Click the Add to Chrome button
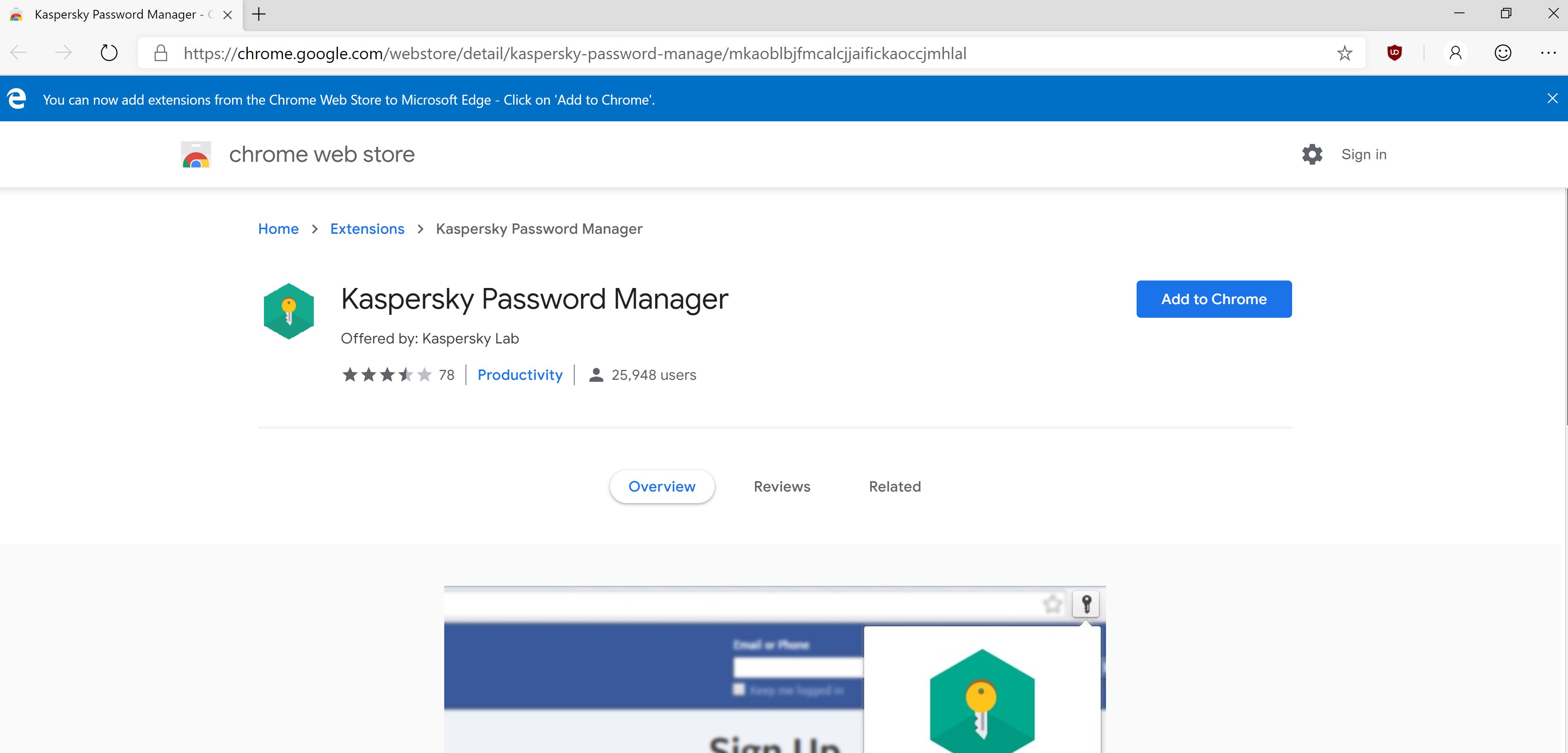1568x753 pixels. point(1213,299)
